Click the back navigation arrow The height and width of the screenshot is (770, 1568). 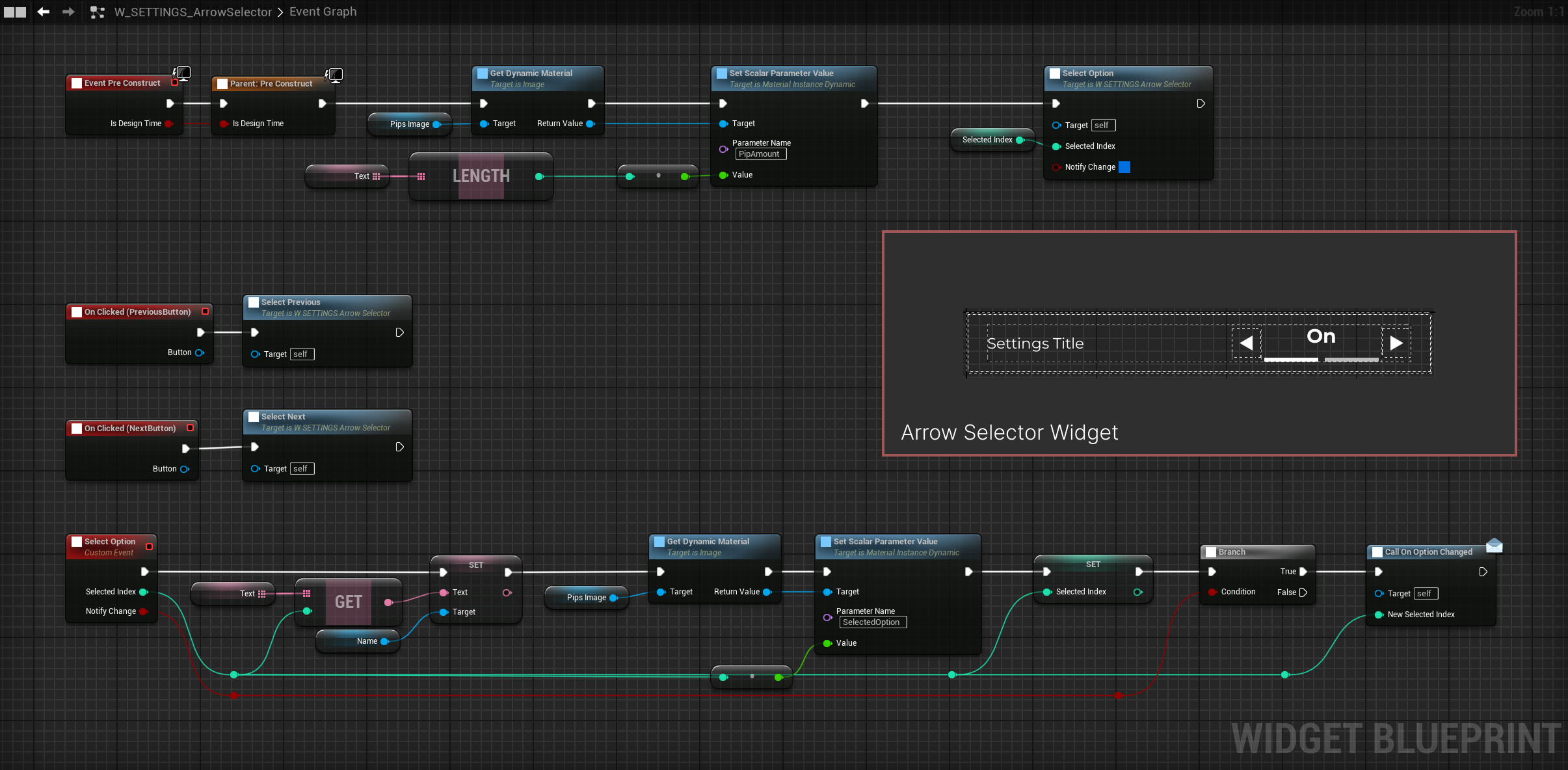pos(43,12)
